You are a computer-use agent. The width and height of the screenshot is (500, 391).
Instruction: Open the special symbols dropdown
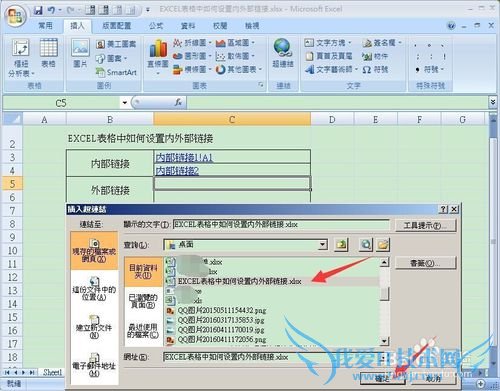tap(430, 69)
